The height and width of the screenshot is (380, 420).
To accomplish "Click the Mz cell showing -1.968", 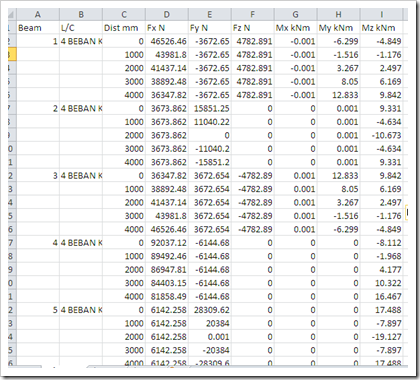I will click(x=381, y=256).
